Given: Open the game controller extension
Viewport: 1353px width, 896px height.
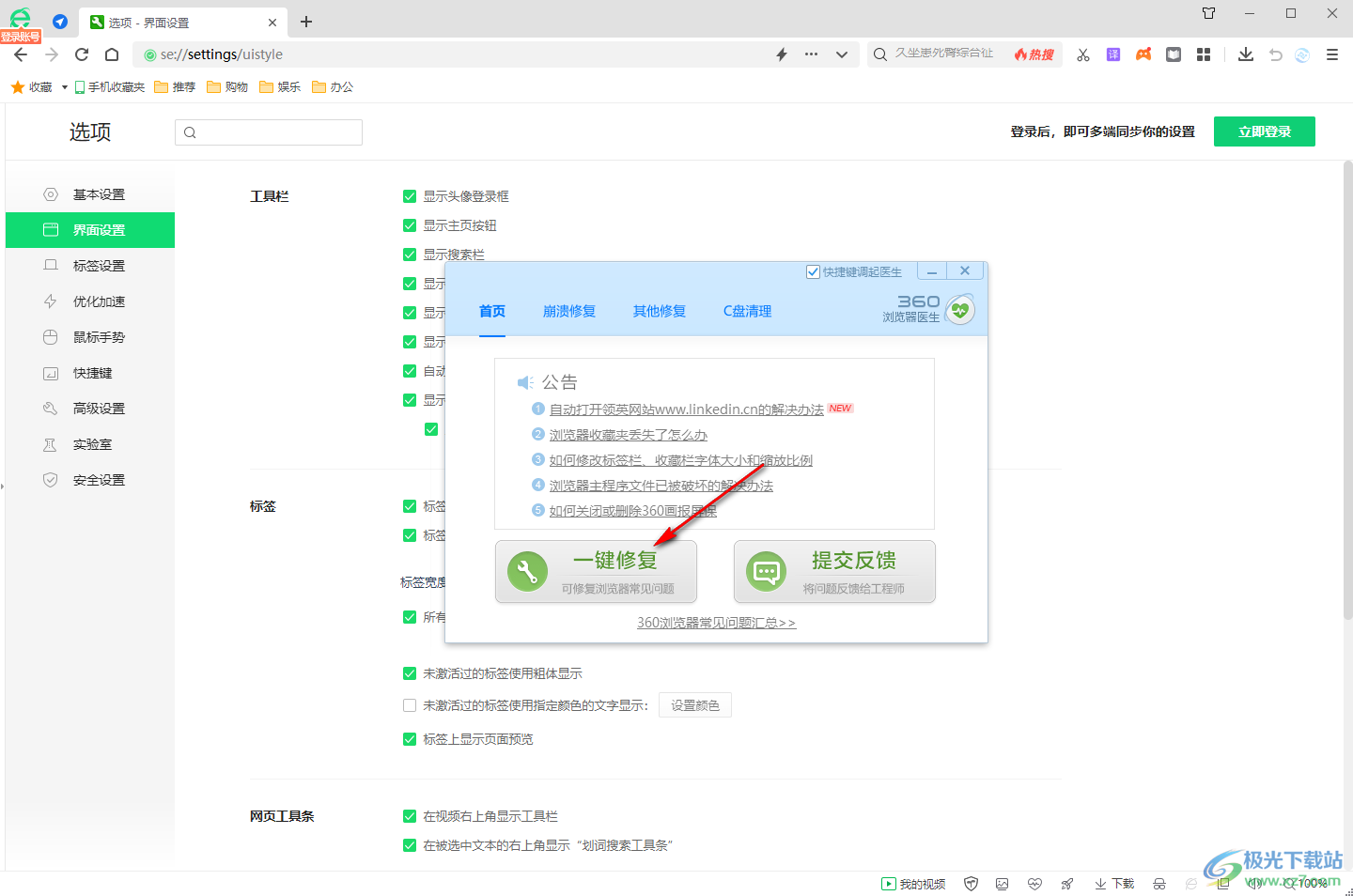Looking at the screenshot, I should click(x=1143, y=54).
